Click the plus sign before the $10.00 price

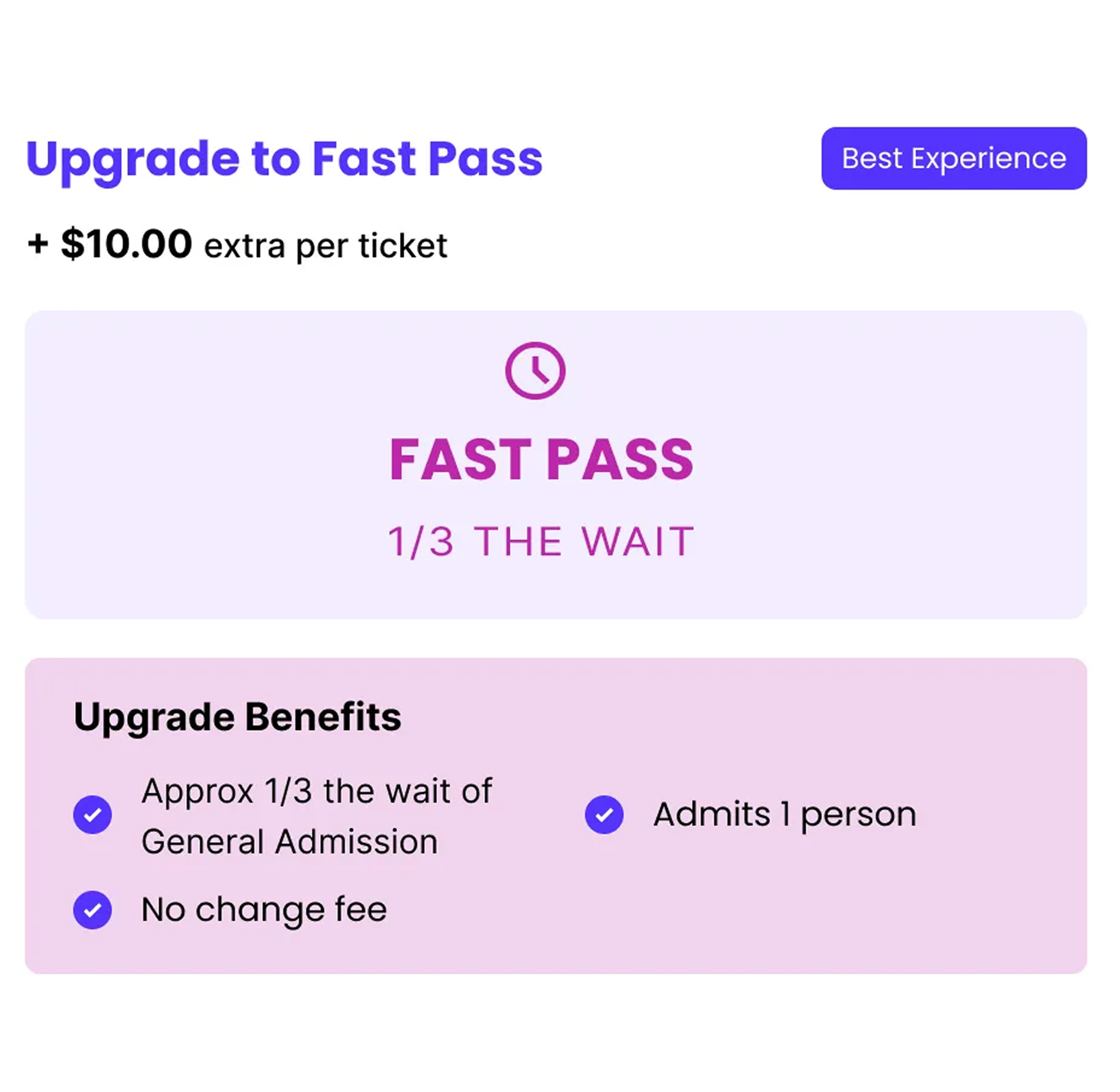(38, 244)
